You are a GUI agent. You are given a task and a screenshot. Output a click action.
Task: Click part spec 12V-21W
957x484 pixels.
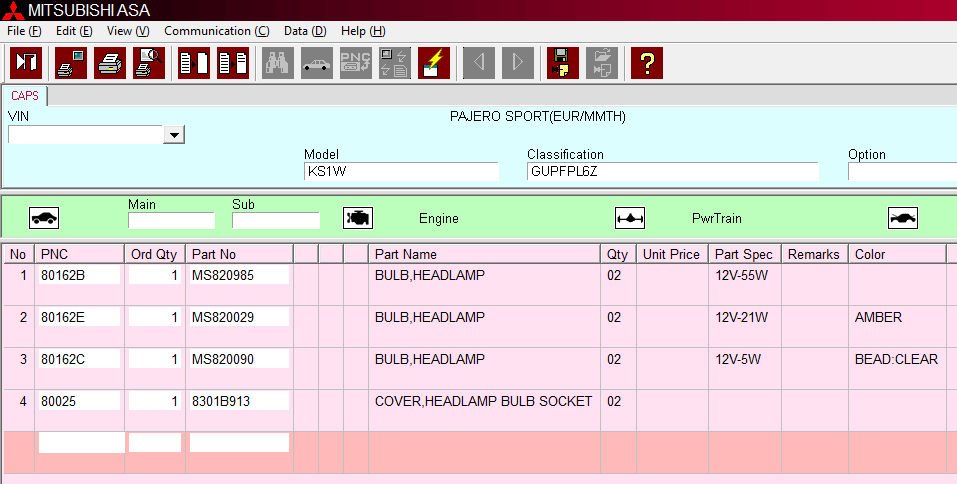742,317
